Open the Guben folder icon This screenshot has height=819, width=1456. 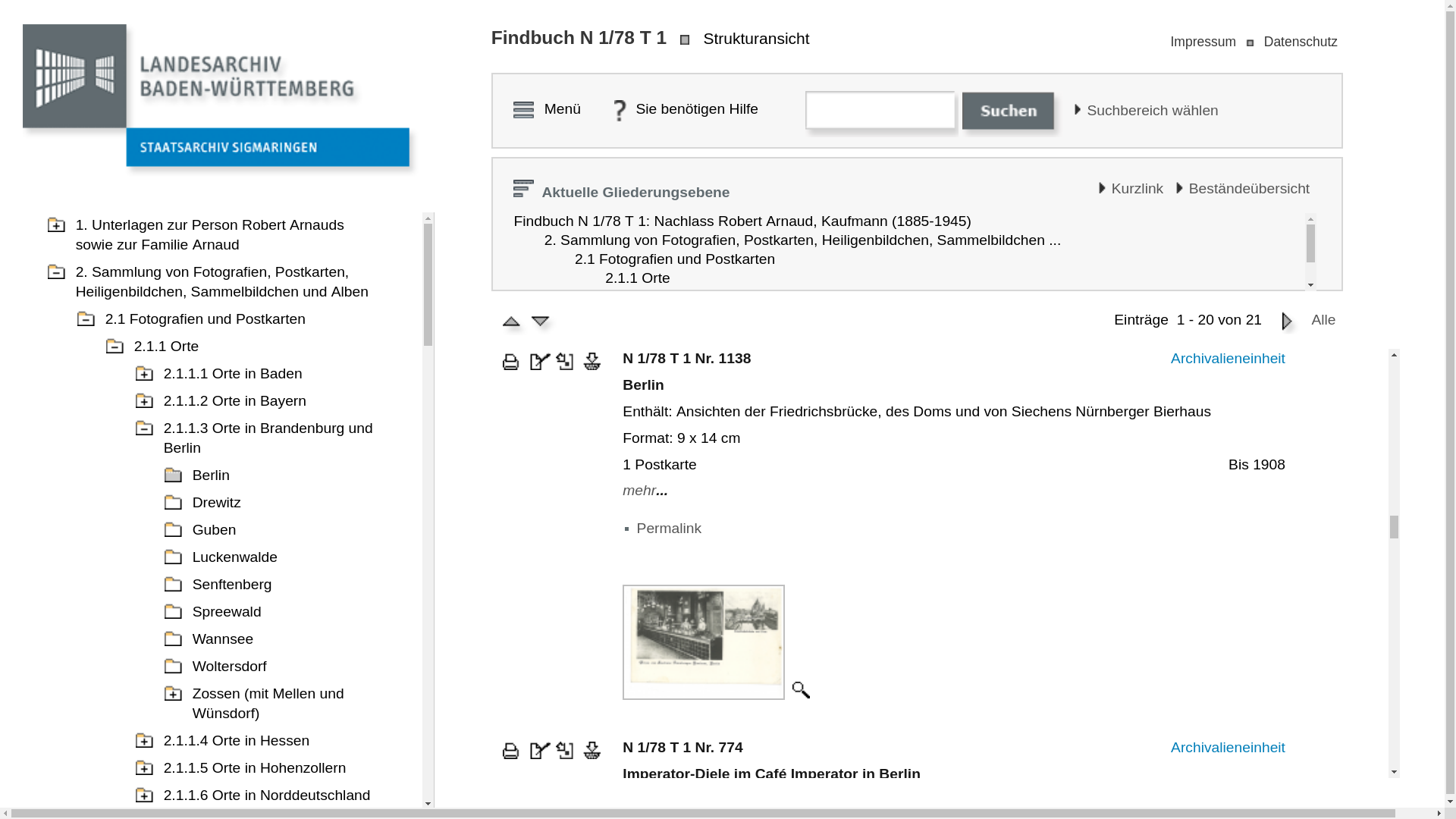173,530
